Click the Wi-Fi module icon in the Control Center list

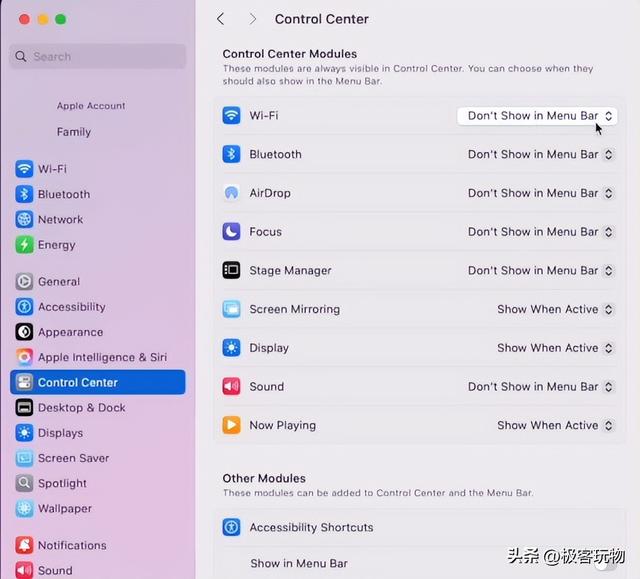click(231, 115)
